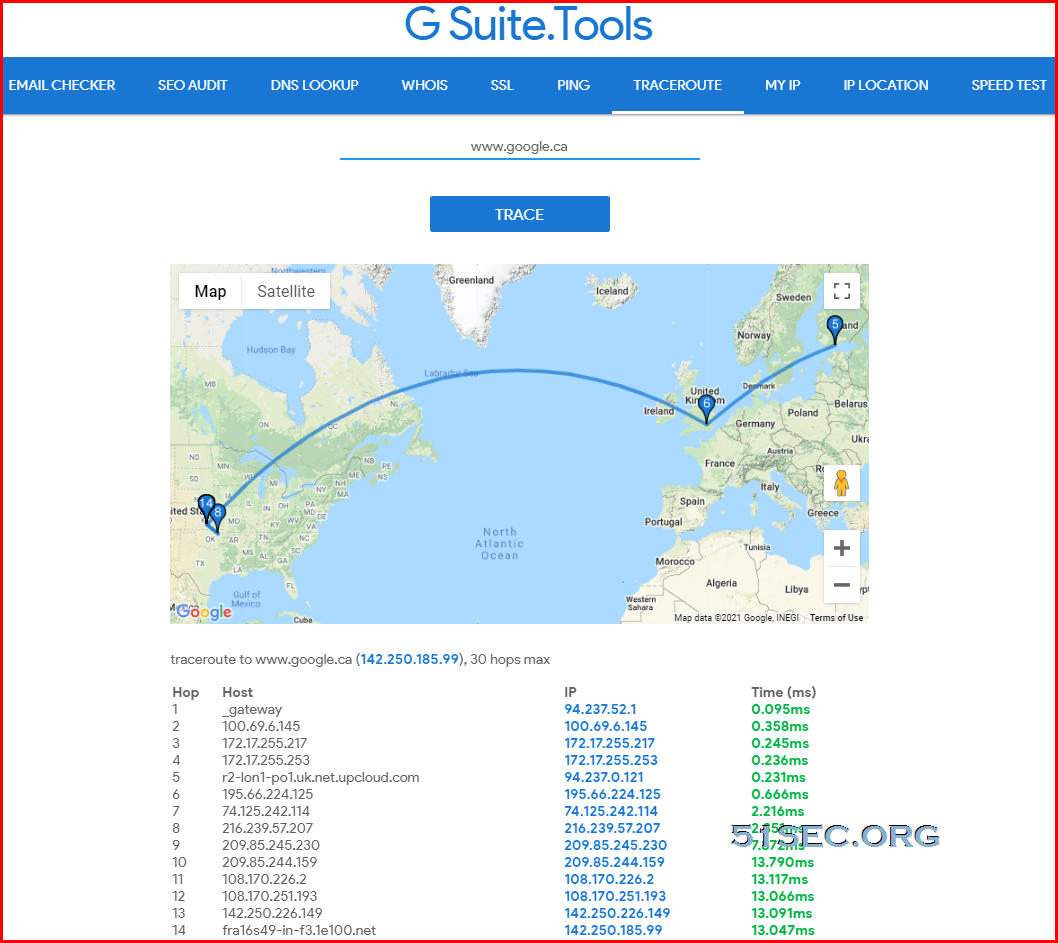Go to the DNS Lookup tab
Viewport: 1058px width, 943px height.
[314, 86]
